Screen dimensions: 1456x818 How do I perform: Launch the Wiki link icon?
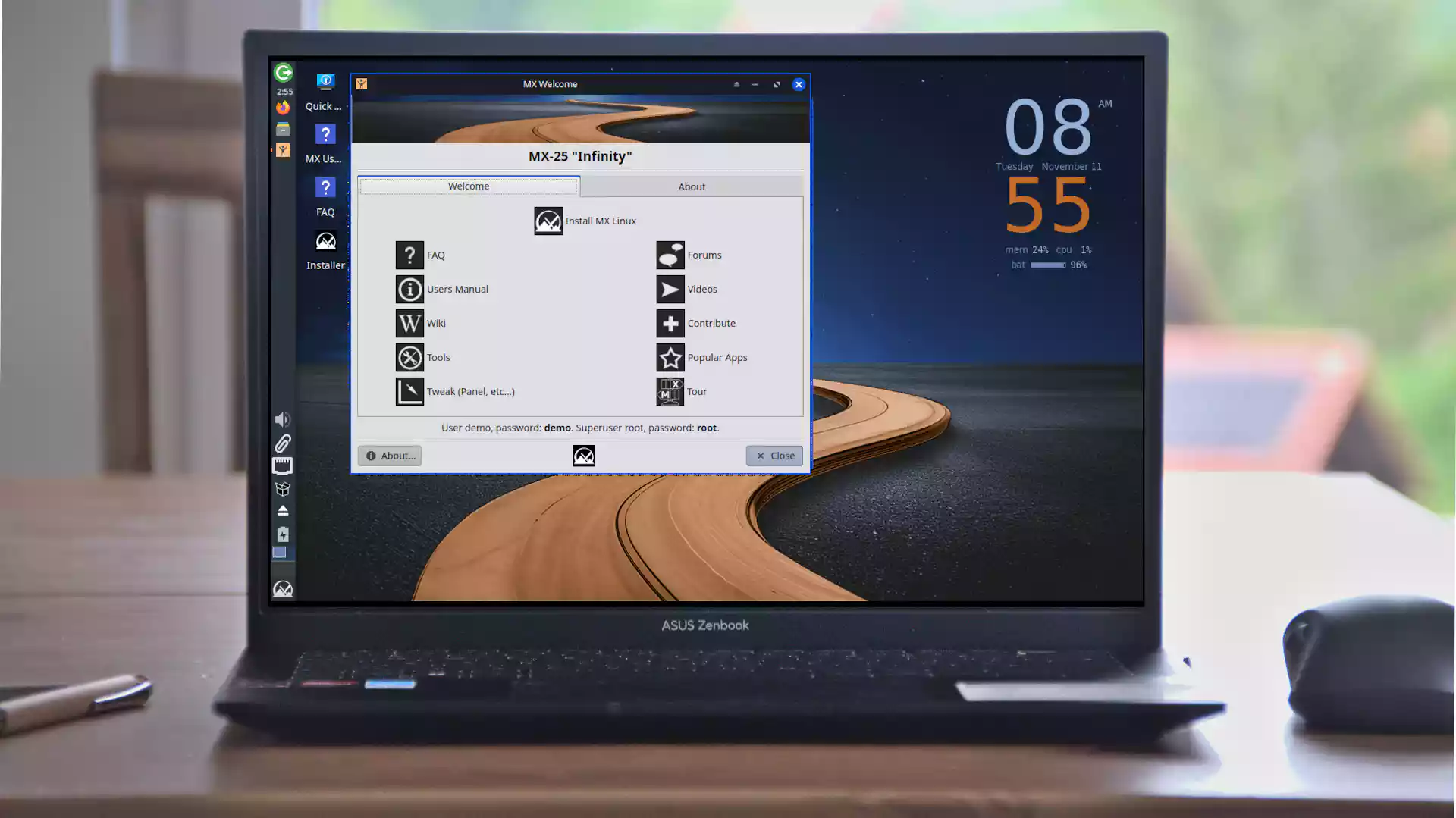[409, 324]
